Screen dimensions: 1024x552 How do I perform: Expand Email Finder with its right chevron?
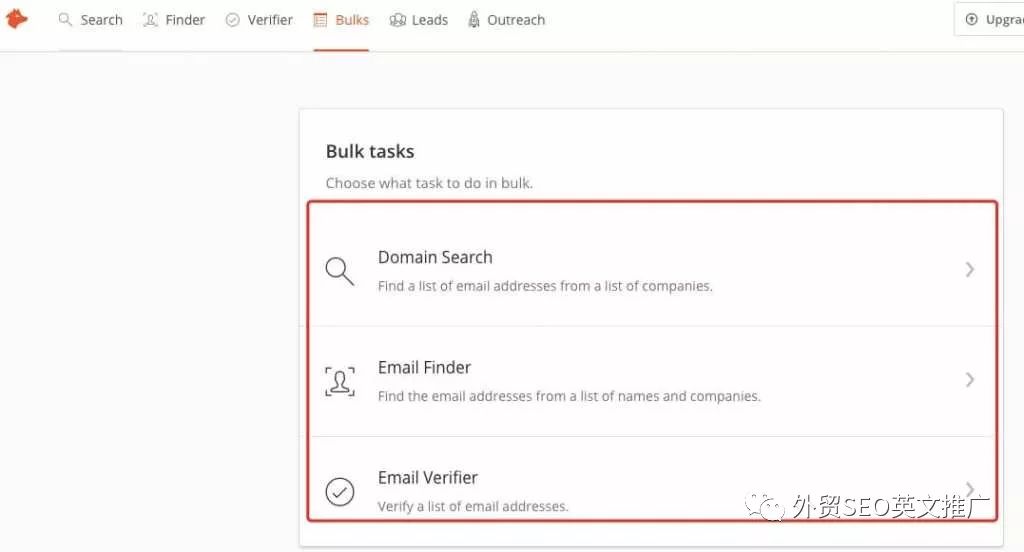970,380
